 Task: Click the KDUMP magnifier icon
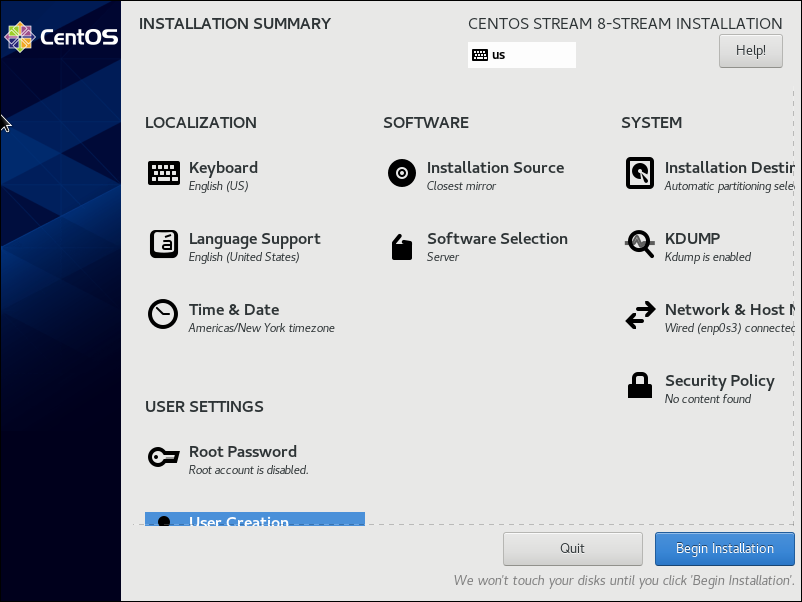tap(640, 245)
